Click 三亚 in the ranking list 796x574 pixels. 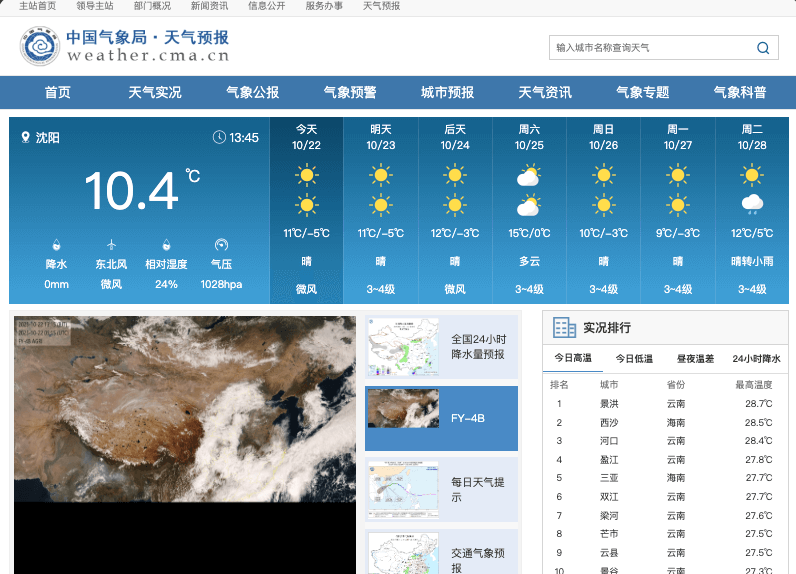coord(609,478)
